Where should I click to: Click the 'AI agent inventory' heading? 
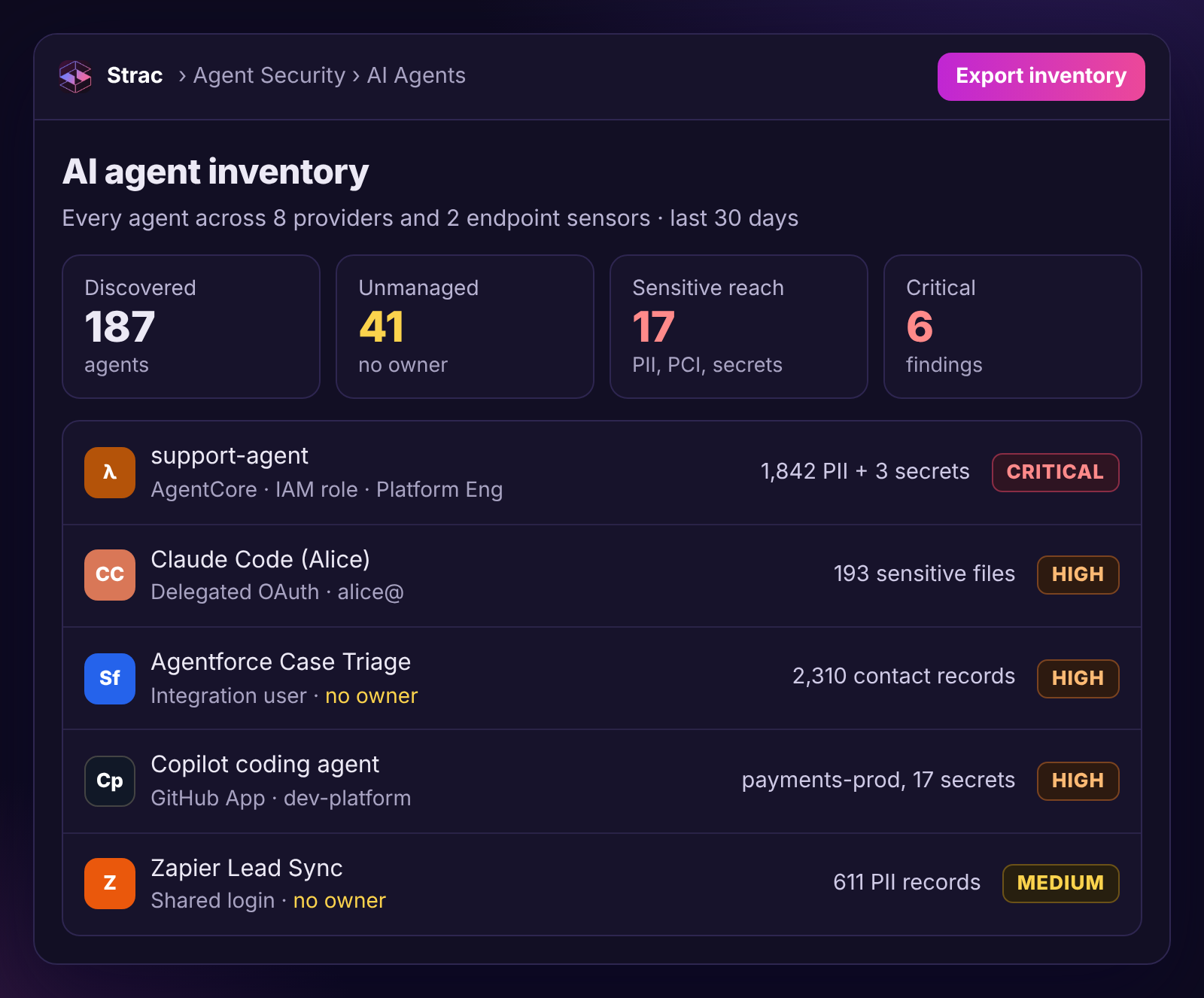(x=216, y=172)
